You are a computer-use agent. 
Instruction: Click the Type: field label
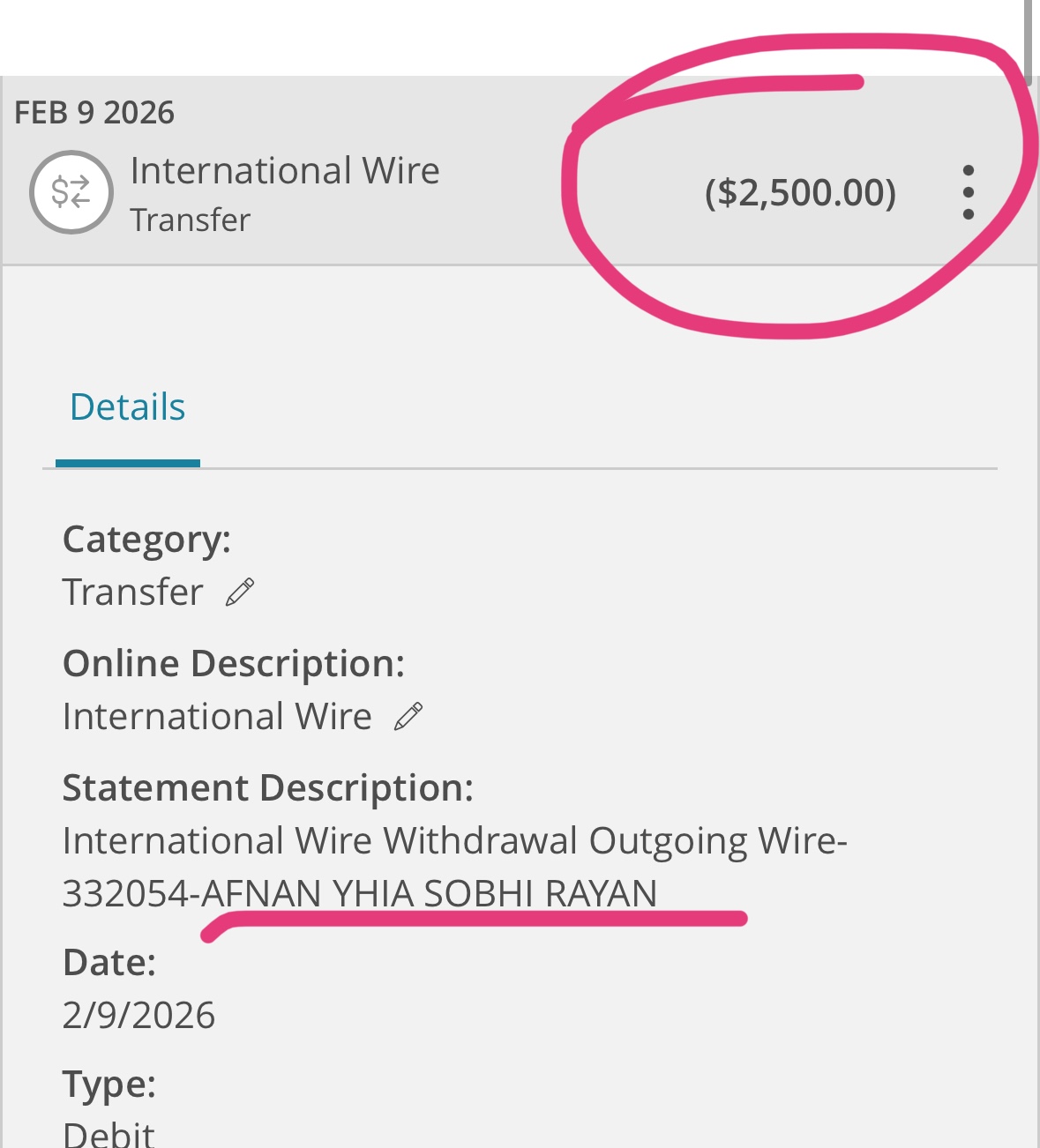109,1085
